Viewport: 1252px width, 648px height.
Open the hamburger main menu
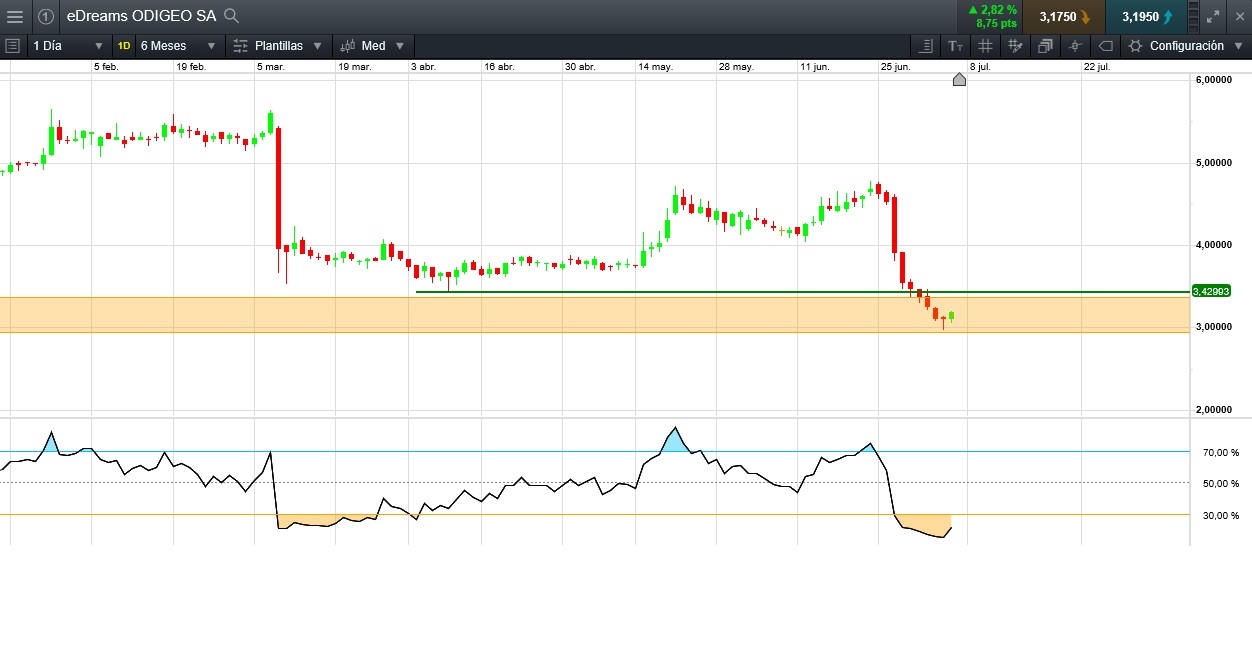tap(14, 16)
